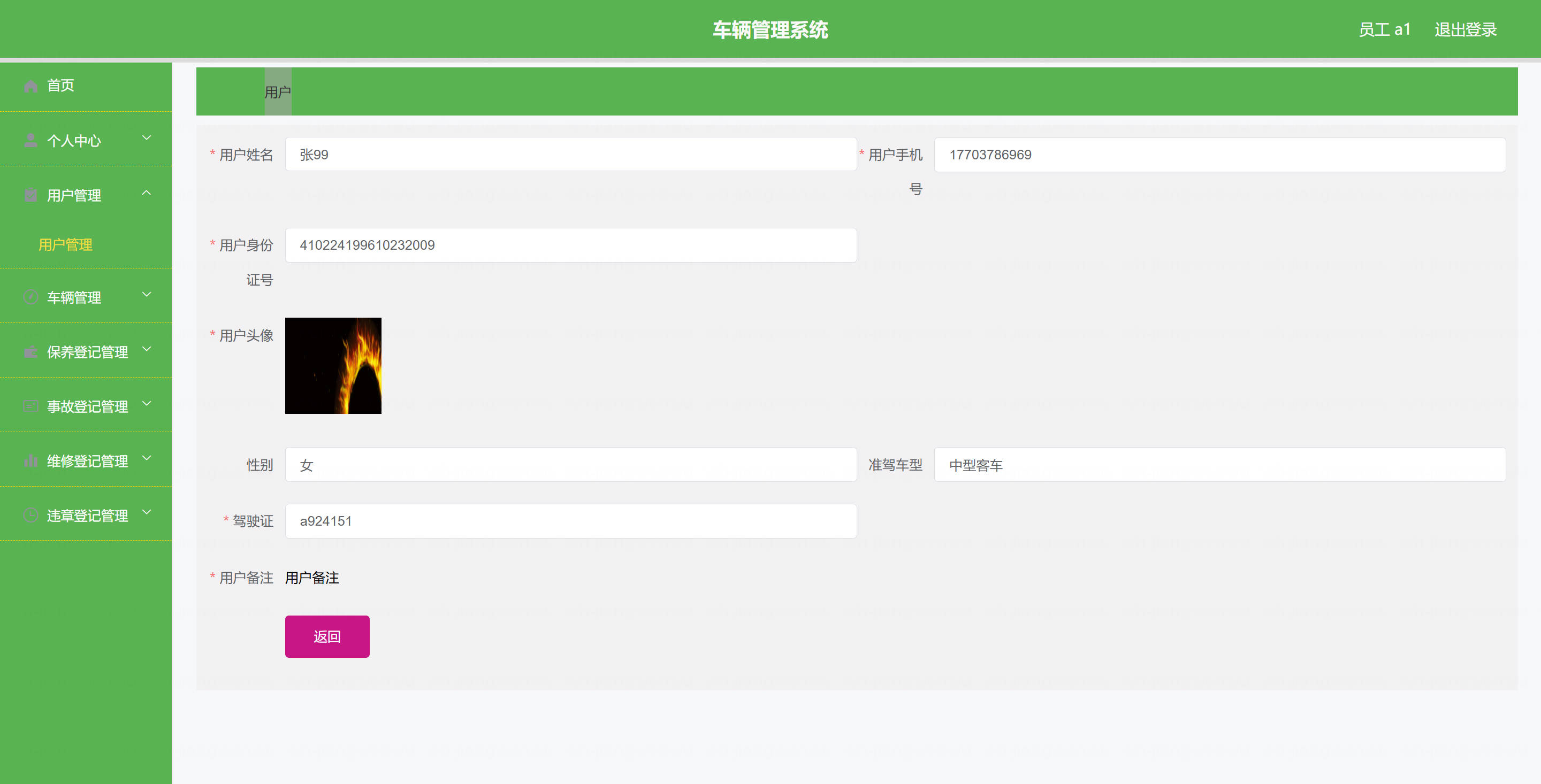This screenshot has height=784, width=1541.
Task: Click the home icon beside 首页
Action: 30,86
